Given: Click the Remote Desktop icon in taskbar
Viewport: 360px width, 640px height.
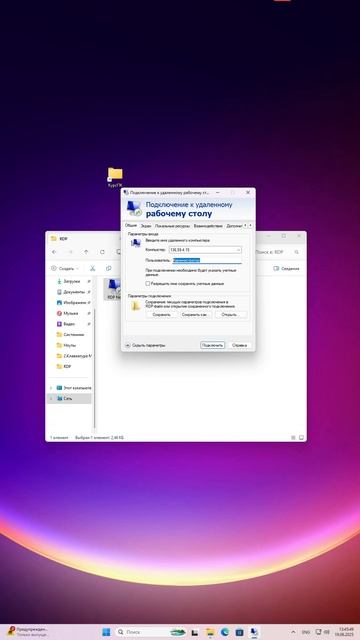Looking at the screenshot, I should (x=254, y=632).
